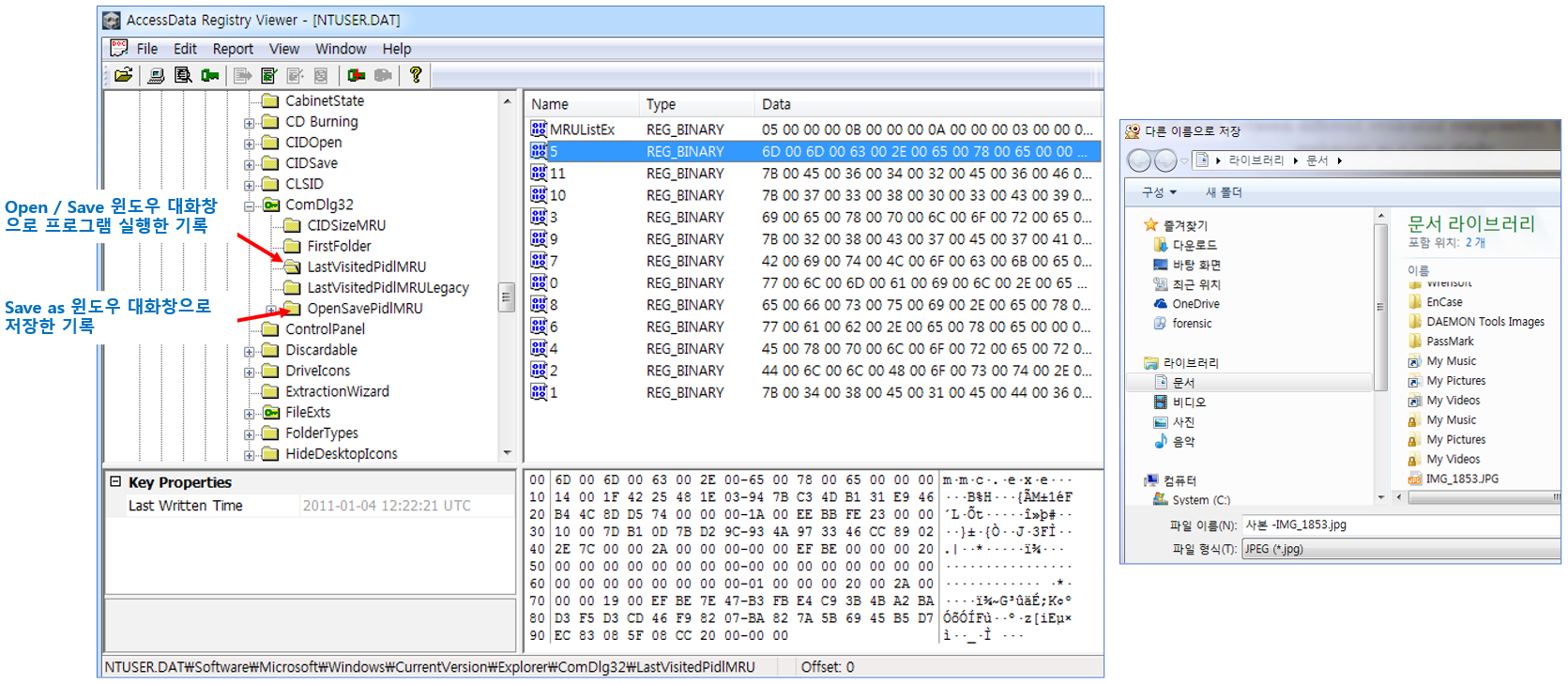Click 문서 in the save dialog library list
Viewport: 1568px width, 684px height.
tap(1183, 383)
